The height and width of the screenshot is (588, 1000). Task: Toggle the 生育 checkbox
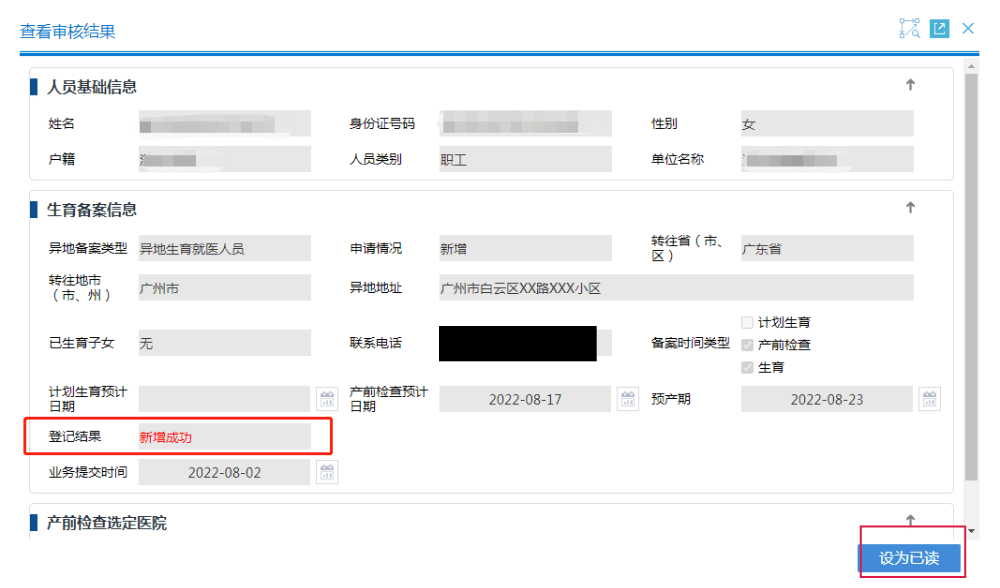point(747,368)
